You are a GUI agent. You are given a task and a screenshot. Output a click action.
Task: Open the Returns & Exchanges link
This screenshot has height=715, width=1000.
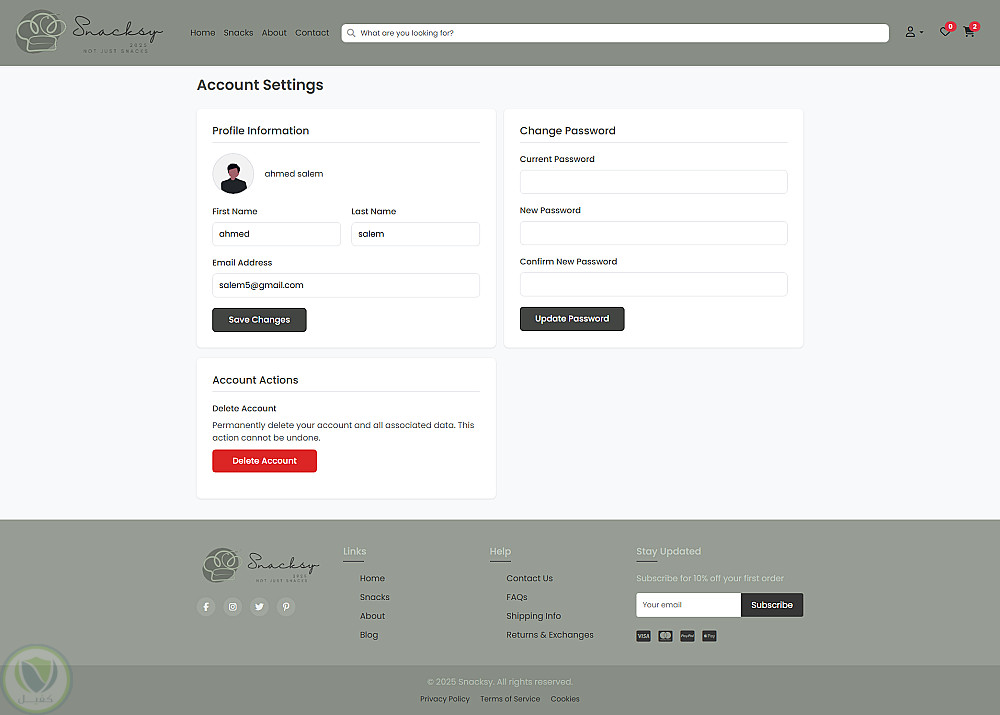click(x=550, y=635)
